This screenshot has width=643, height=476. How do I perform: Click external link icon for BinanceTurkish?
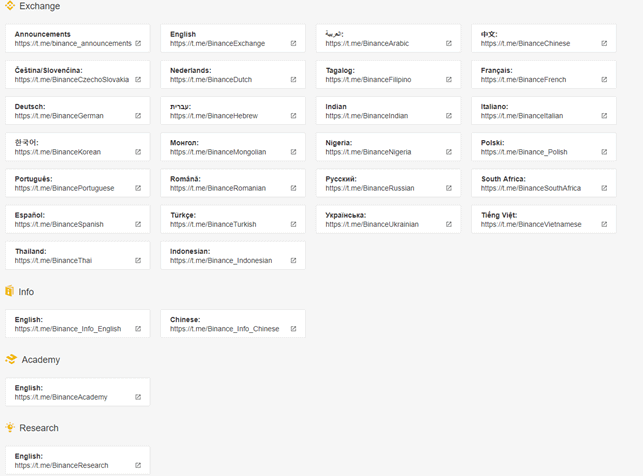[294, 224]
